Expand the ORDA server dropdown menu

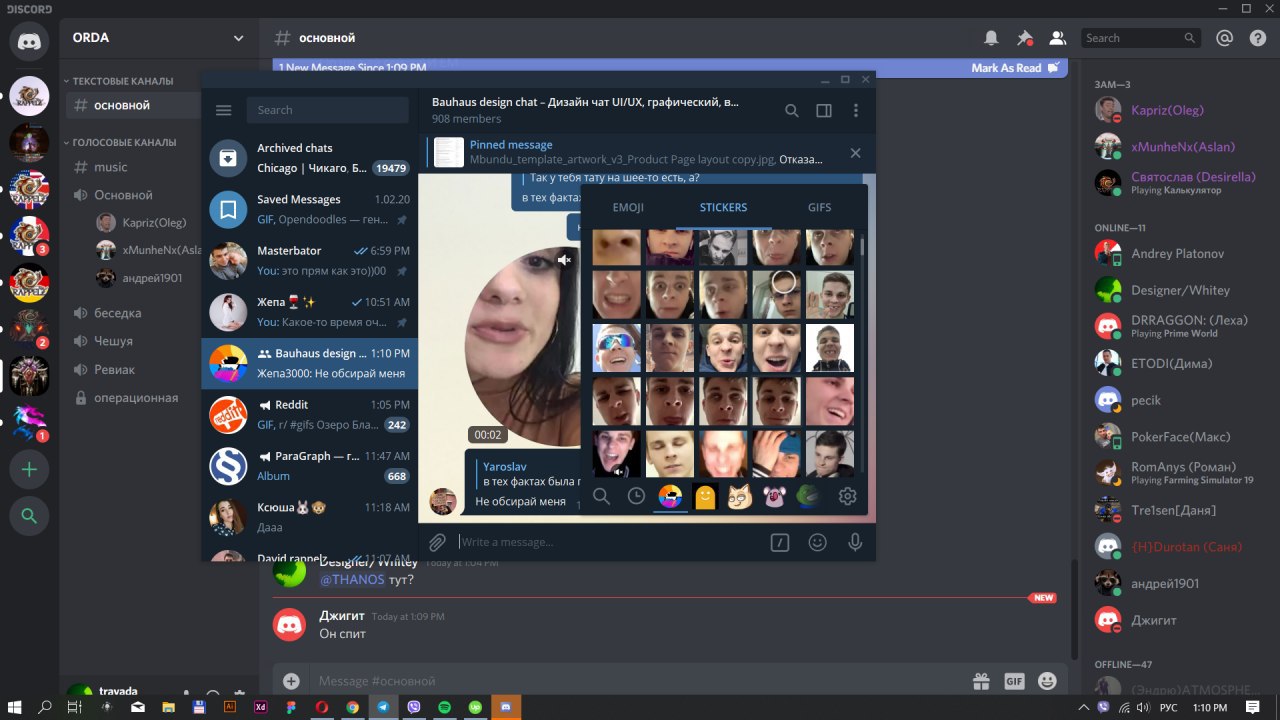(238, 38)
